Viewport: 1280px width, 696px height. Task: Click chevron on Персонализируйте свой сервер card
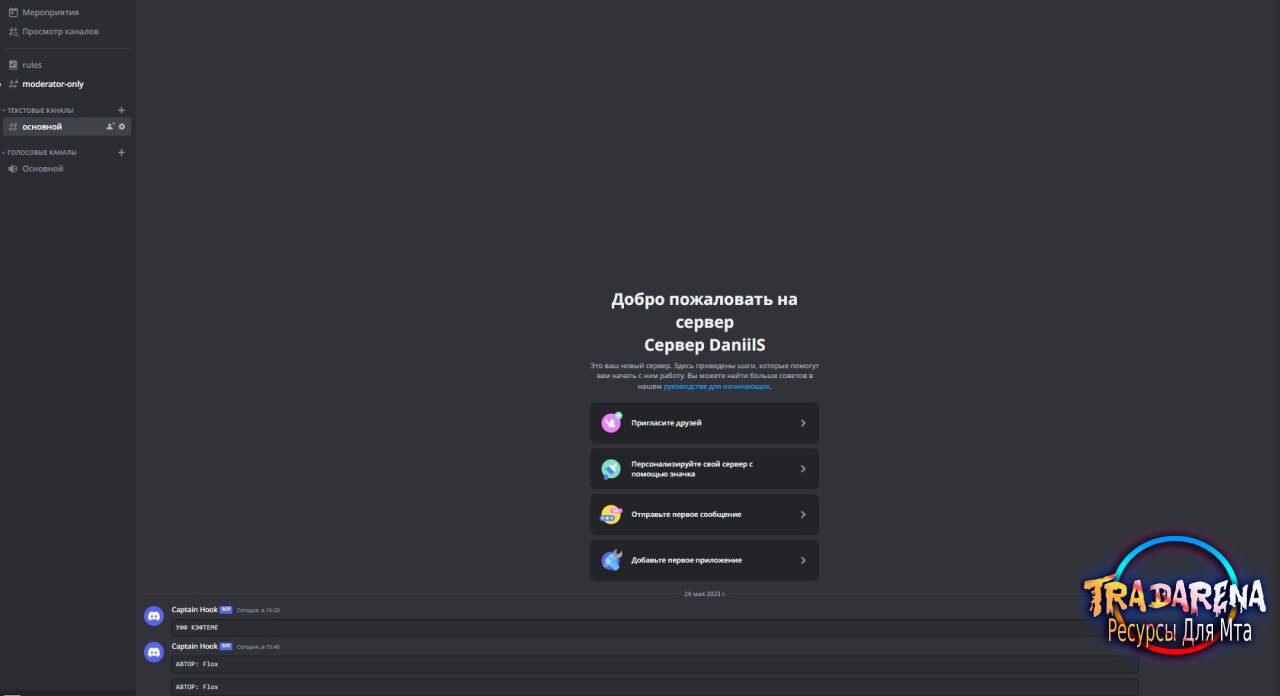pos(803,469)
